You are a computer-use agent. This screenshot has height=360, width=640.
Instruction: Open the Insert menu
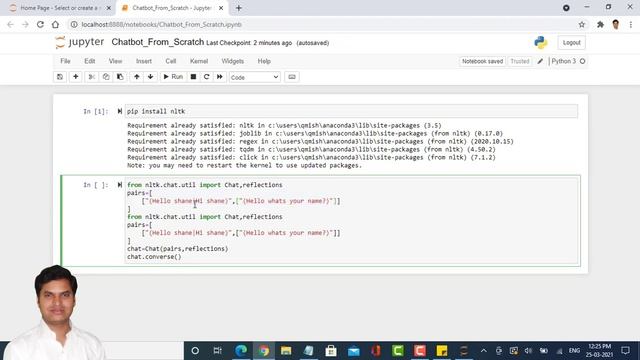pos(144,61)
